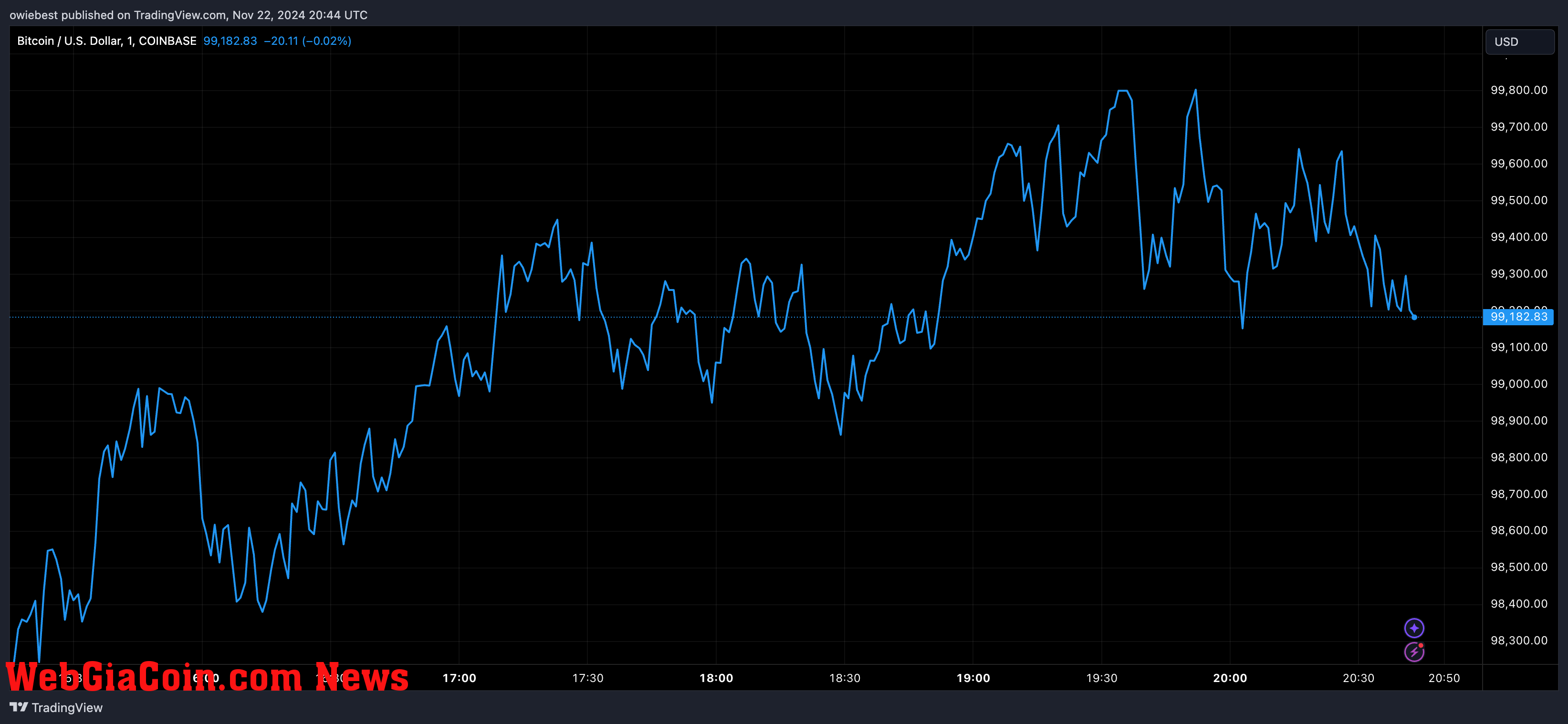This screenshot has height=724, width=1568.
Task: Click the 17:30 time axis label
Action: click(x=587, y=678)
